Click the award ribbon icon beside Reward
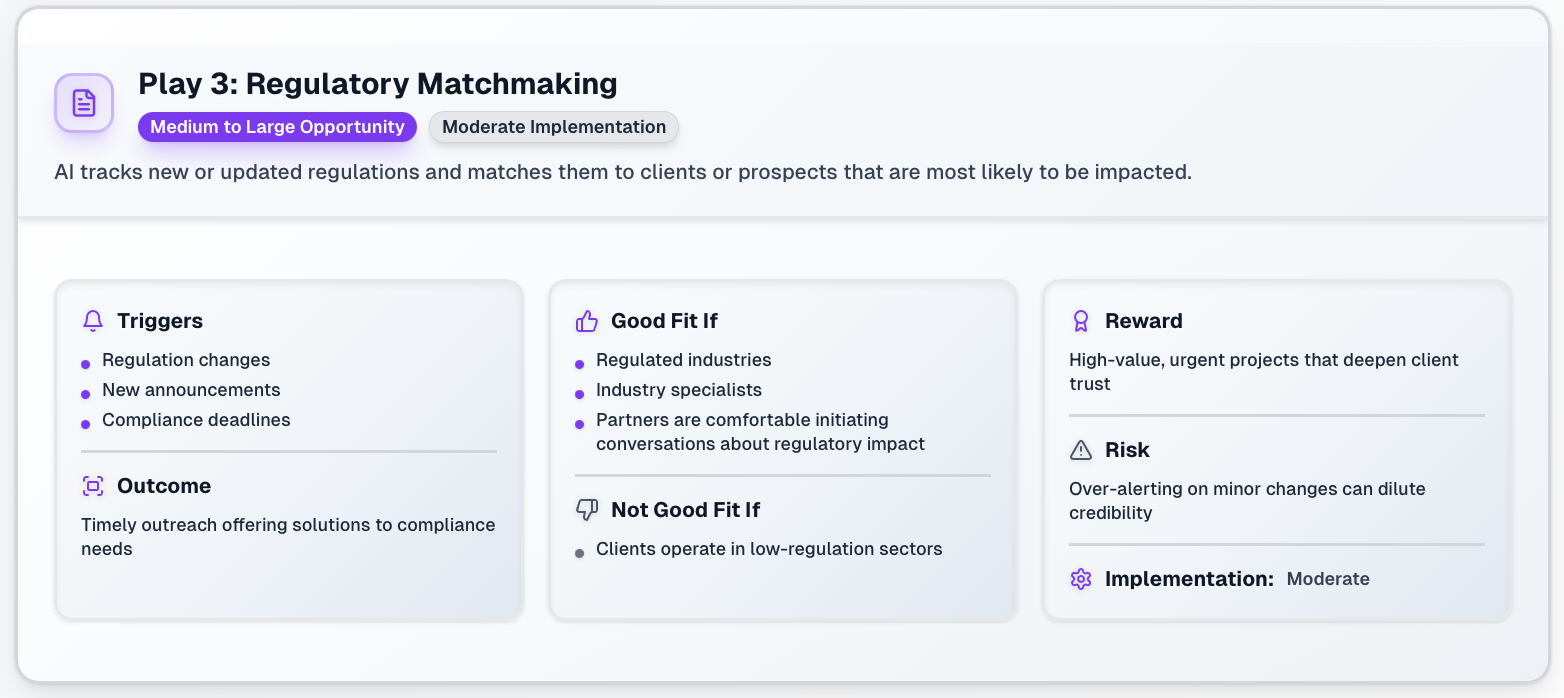1564x698 pixels. click(x=1081, y=321)
